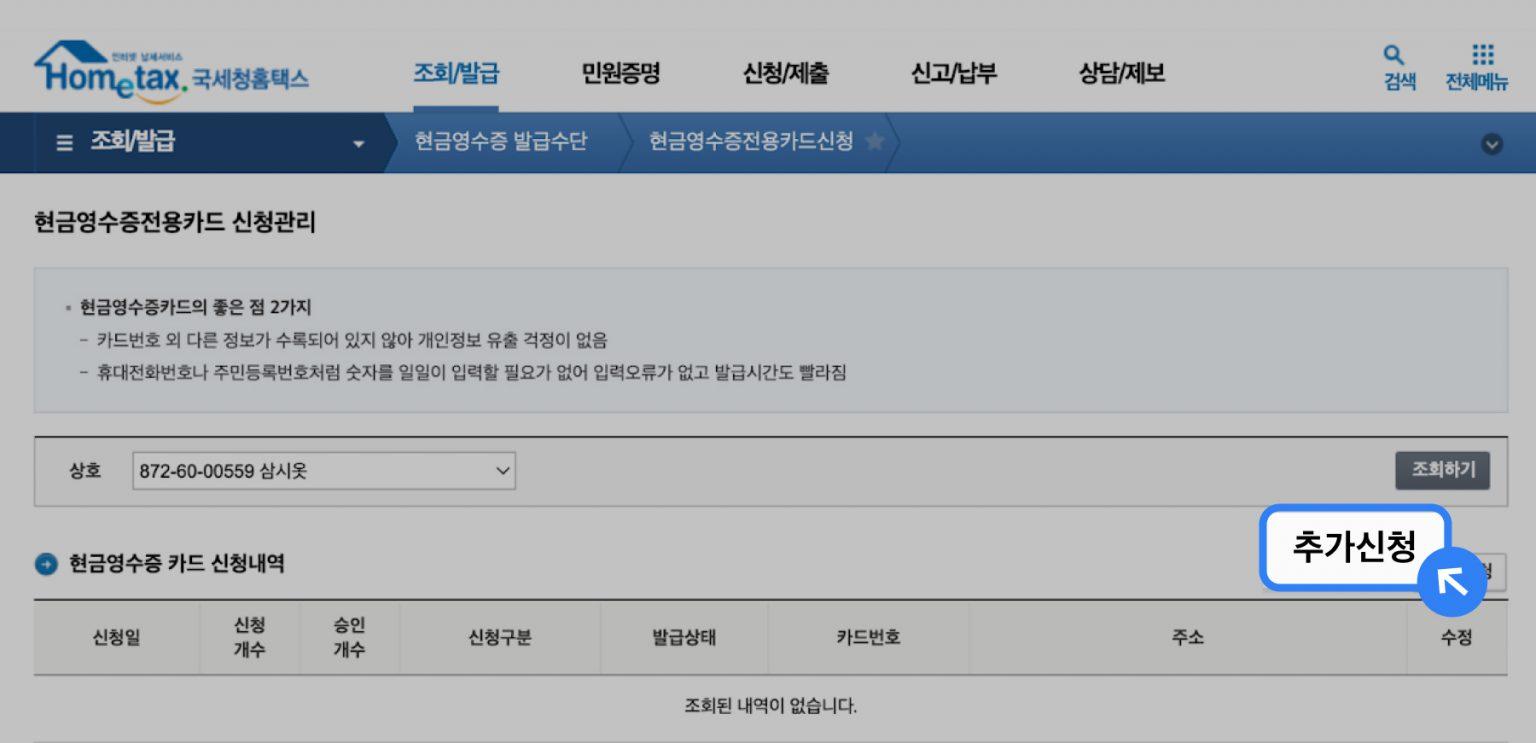Click the hamburger icon beside 조회/발급

click(x=64, y=143)
